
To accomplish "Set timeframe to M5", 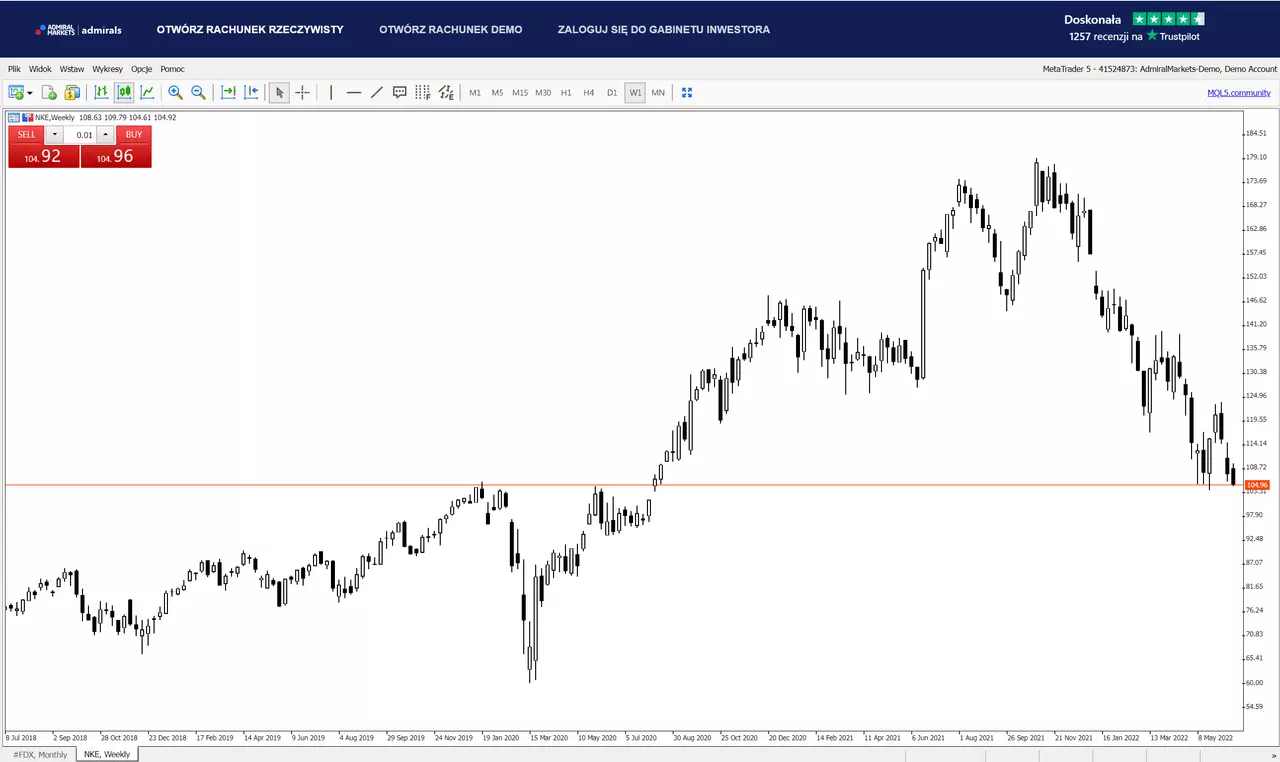I will [497, 93].
